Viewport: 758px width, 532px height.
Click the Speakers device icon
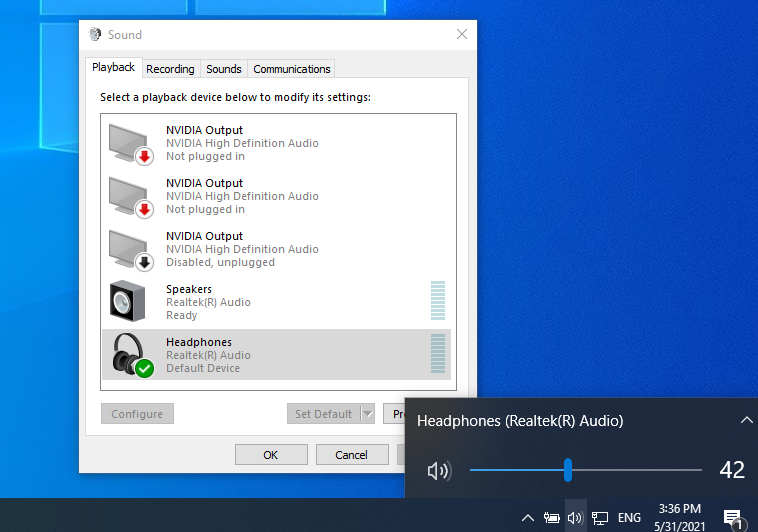(x=128, y=301)
